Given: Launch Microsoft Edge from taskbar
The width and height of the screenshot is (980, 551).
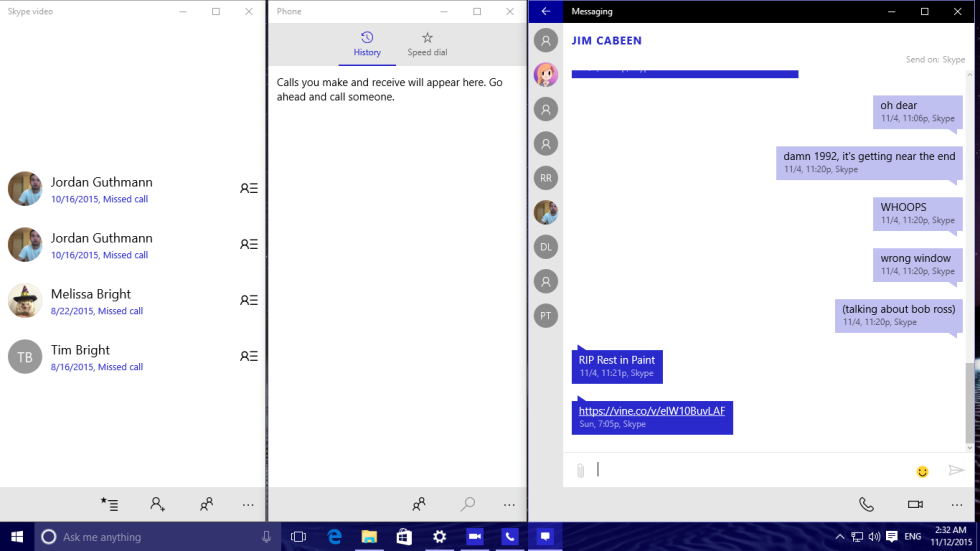Looking at the screenshot, I should click(334, 537).
